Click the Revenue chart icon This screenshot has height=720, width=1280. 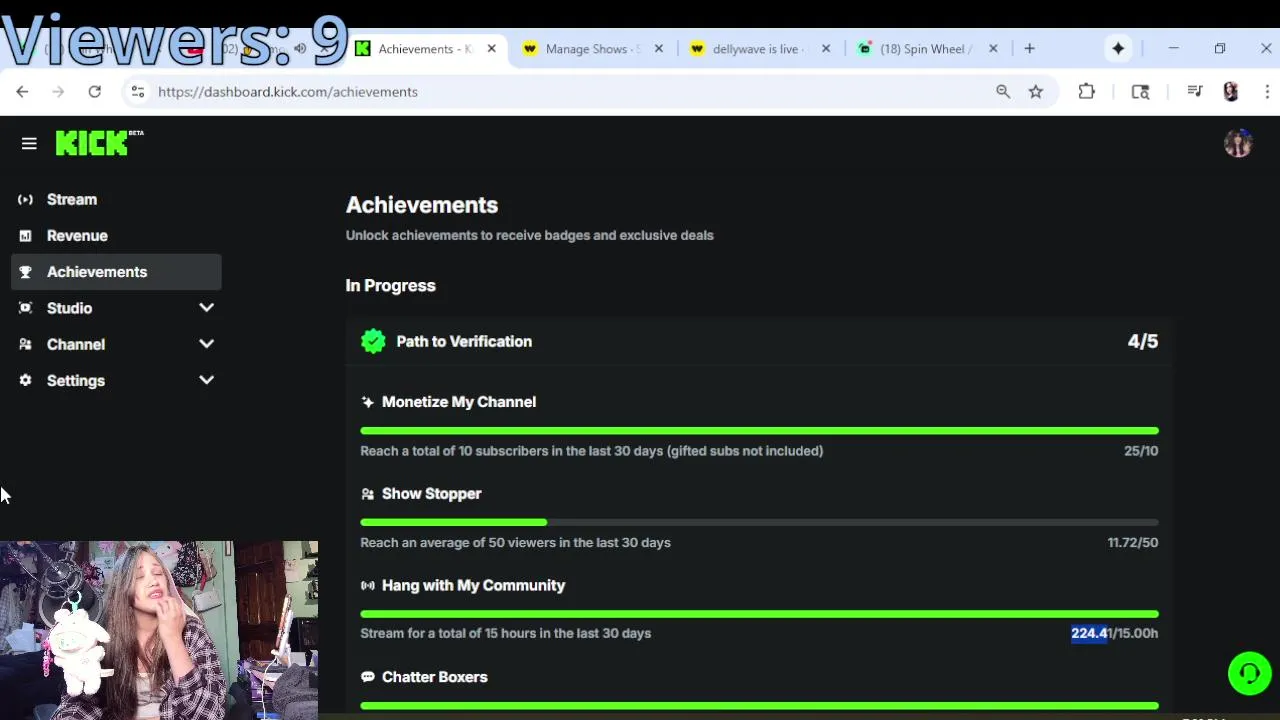[x=25, y=236]
